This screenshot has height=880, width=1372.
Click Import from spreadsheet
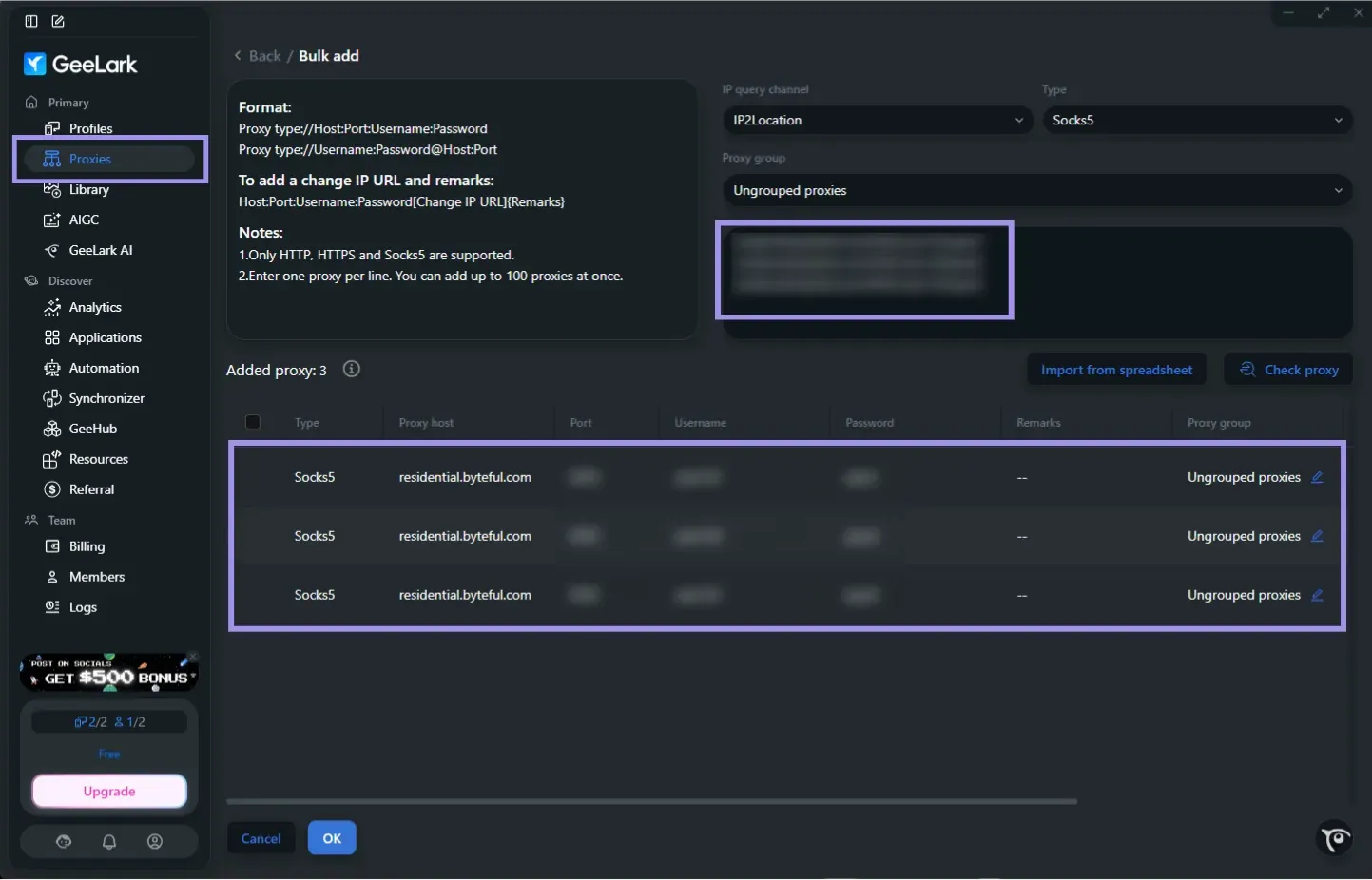[x=1116, y=370]
